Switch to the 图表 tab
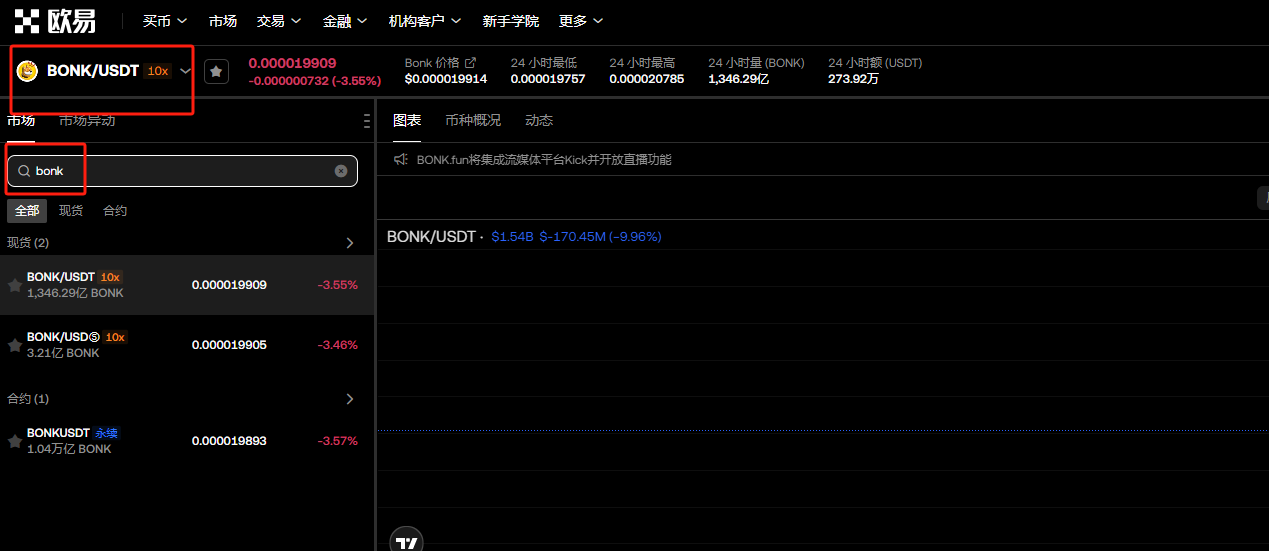Screen dimensions: 1269x551 [407, 121]
